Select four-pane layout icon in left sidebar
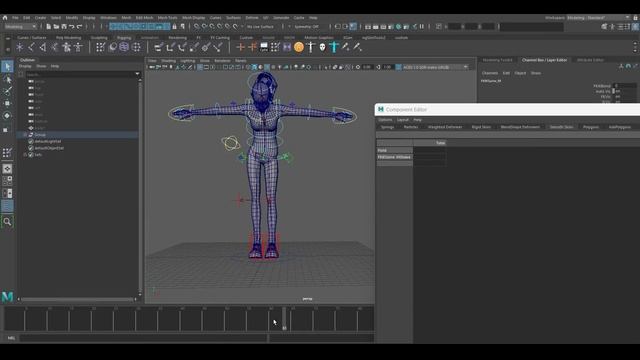The image size is (640, 360). 7,181
